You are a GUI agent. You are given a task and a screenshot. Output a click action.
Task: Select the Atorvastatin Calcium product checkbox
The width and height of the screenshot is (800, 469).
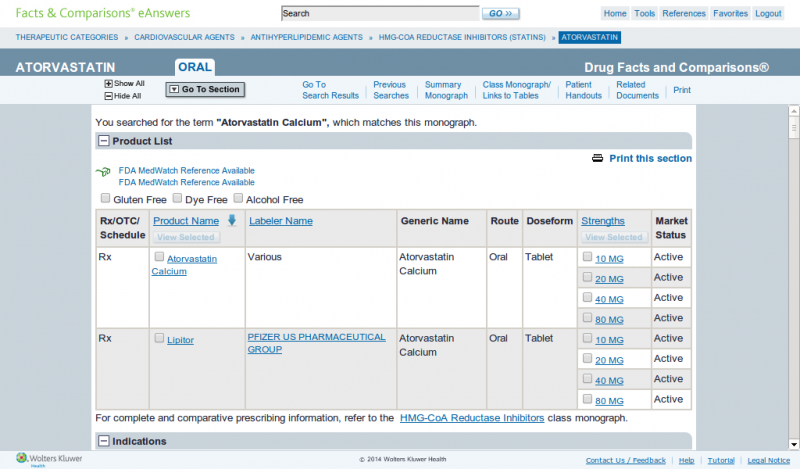coord(159,257)
